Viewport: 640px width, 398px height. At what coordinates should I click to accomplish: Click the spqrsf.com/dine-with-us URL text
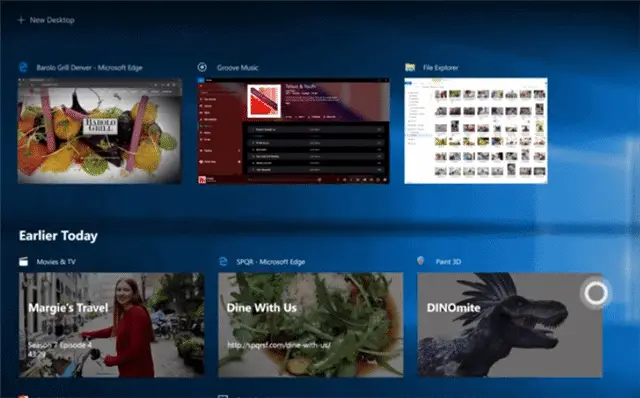tap(279, 345)
